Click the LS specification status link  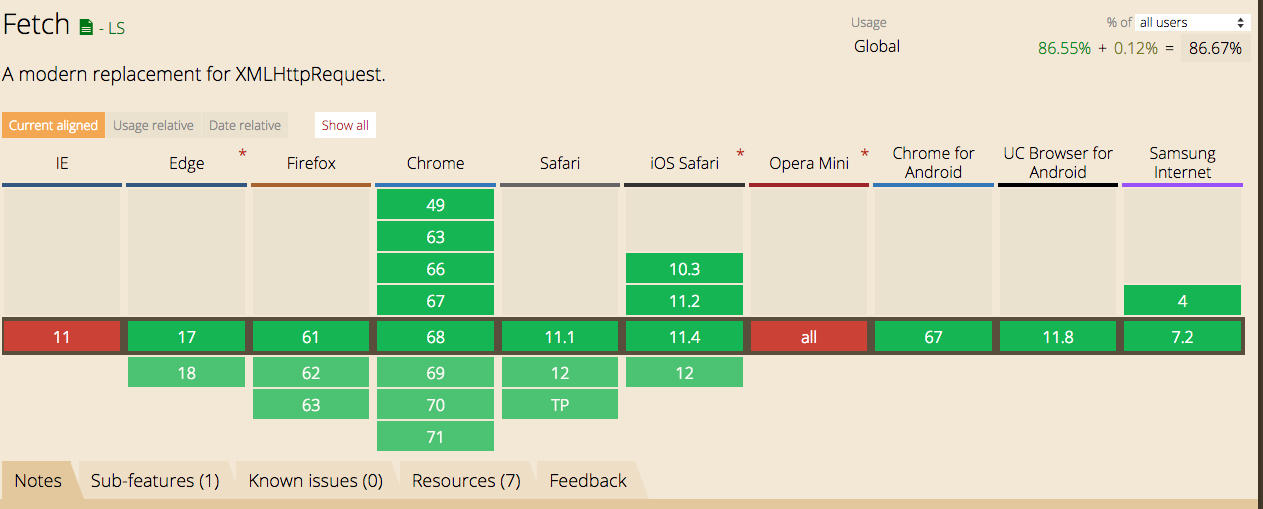pos(116,29)
